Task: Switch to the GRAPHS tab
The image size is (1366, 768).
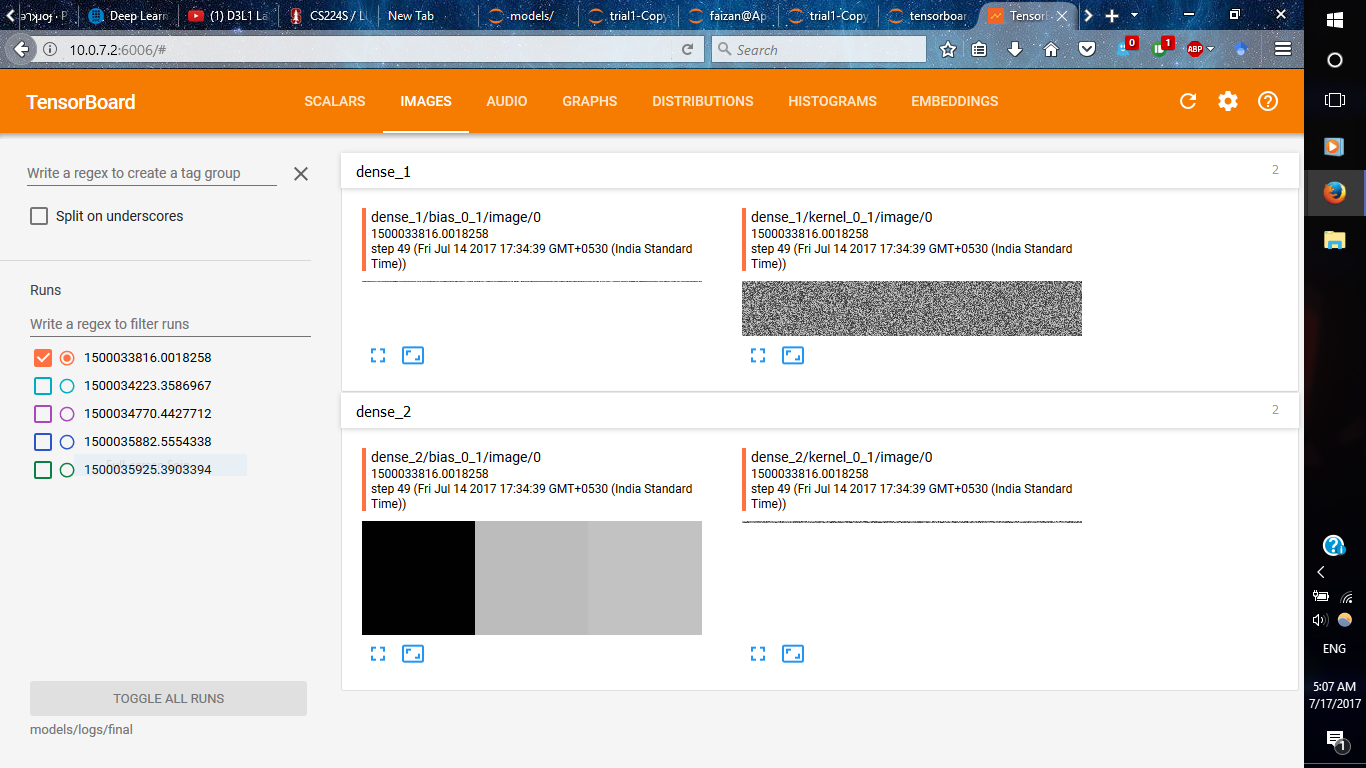Action: [590, 101]
